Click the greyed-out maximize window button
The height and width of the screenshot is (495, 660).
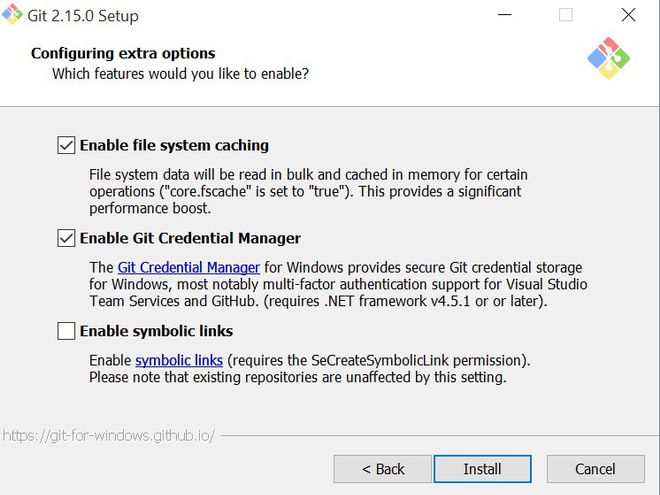point(565,15)
